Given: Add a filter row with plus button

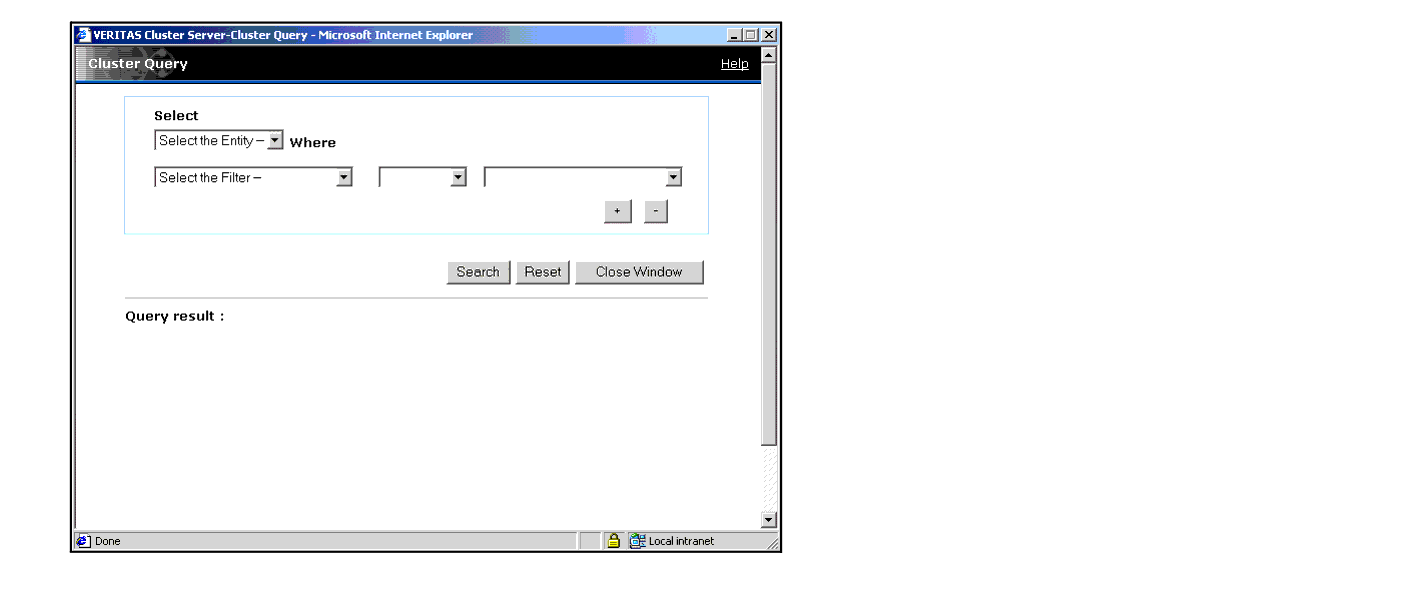Looking at the screenshot, I should (617, 212).
